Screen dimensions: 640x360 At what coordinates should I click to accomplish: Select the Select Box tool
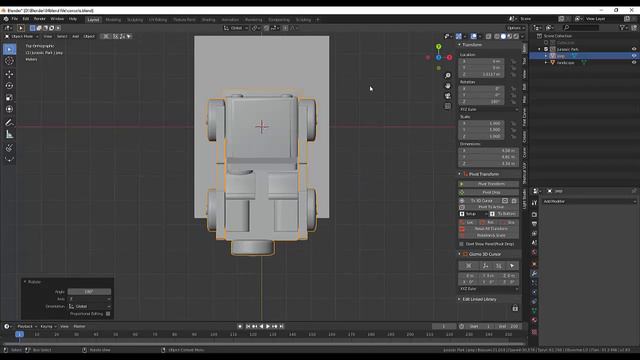(x=9, y=49)
